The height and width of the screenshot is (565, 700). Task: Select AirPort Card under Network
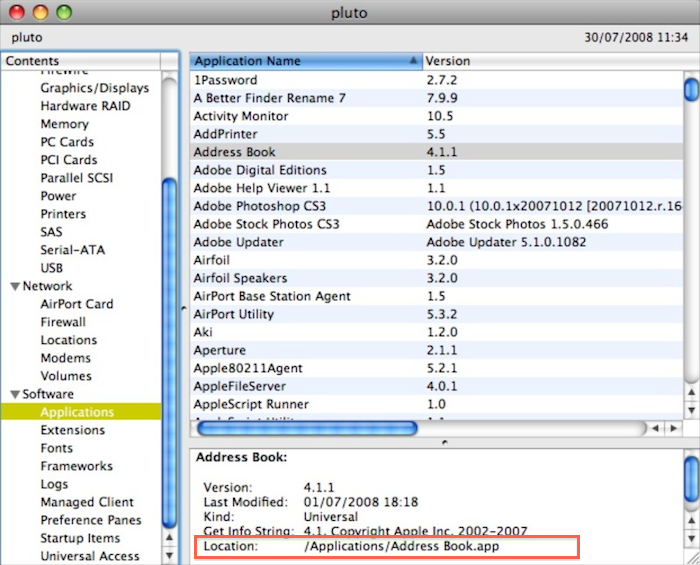77,304
